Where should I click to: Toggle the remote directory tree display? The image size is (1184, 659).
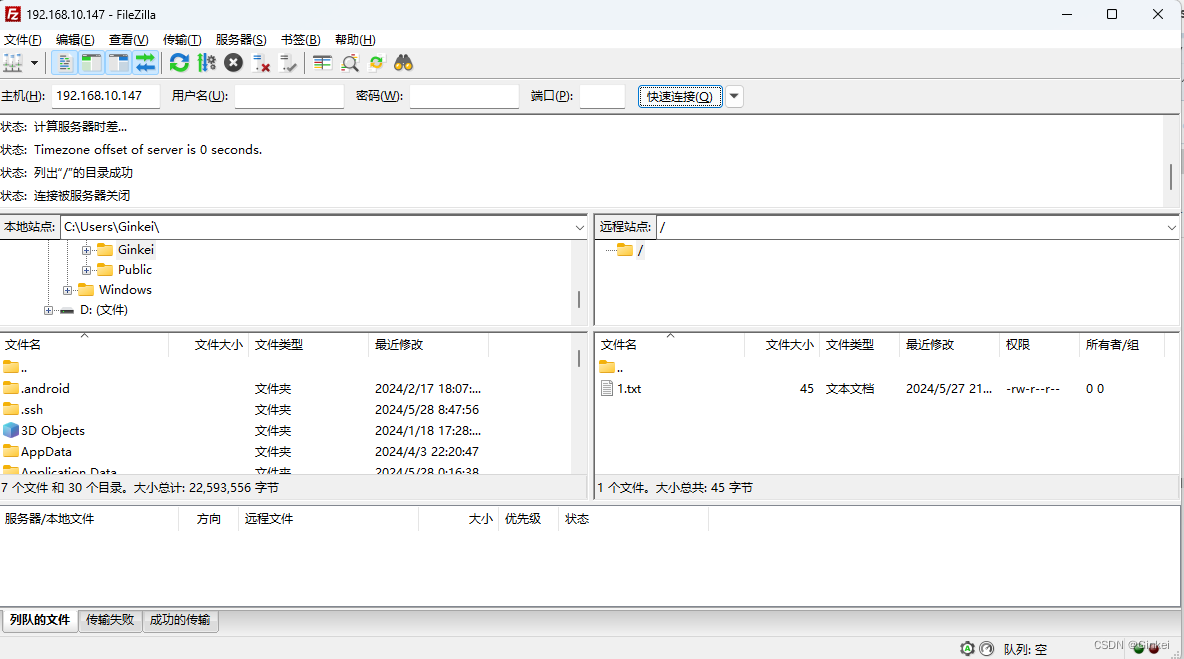[x=119, y=63]
